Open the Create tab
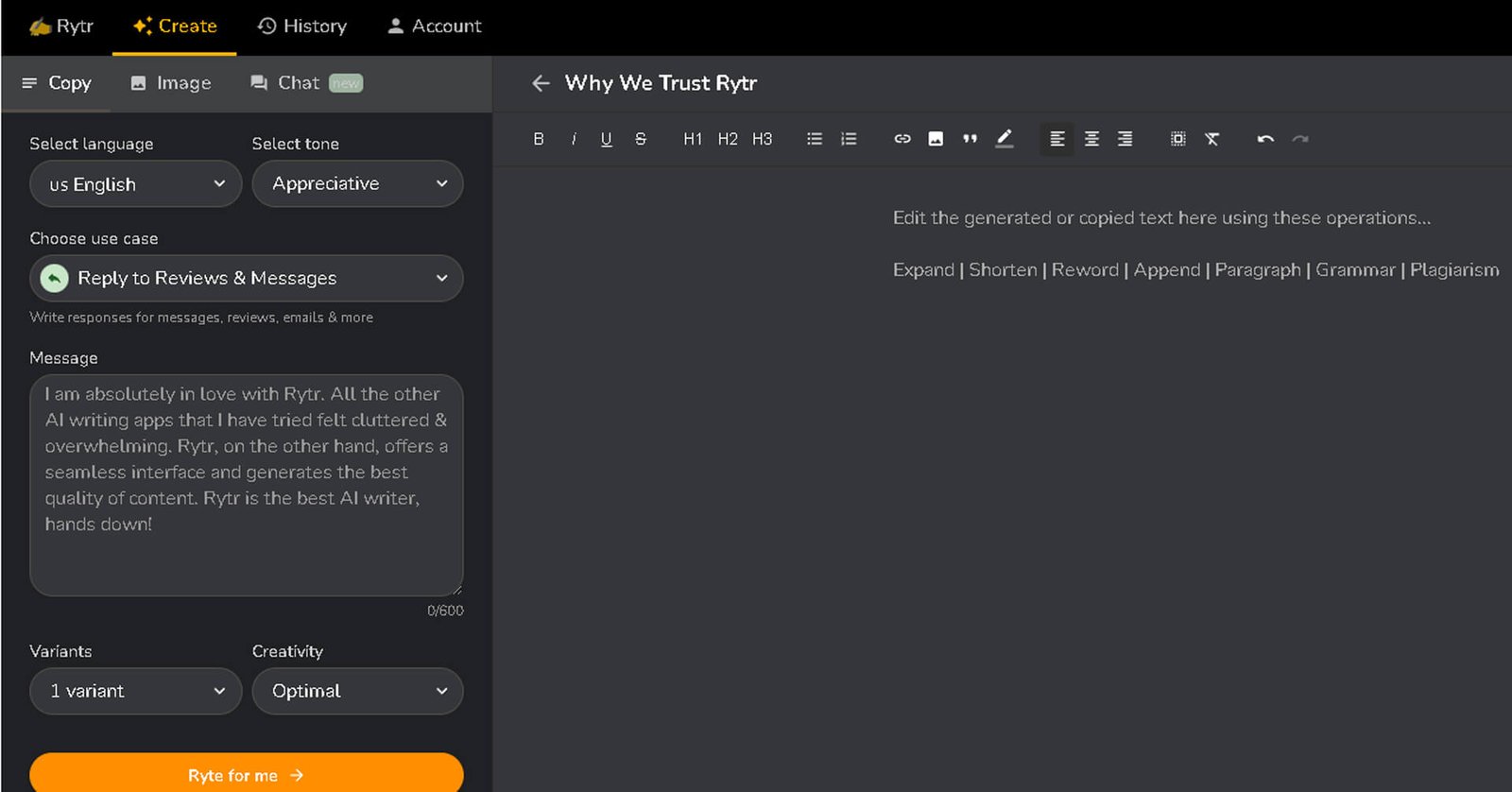Viewport: 1512px width, 792px height. coord(175,26)
